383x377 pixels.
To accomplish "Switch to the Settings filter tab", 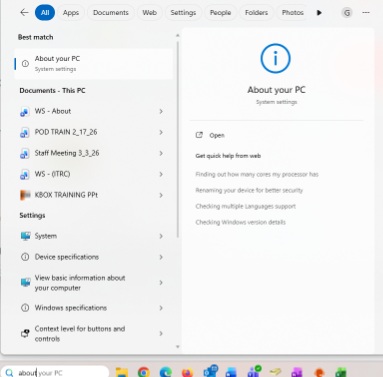I will (x=183, y=13).
